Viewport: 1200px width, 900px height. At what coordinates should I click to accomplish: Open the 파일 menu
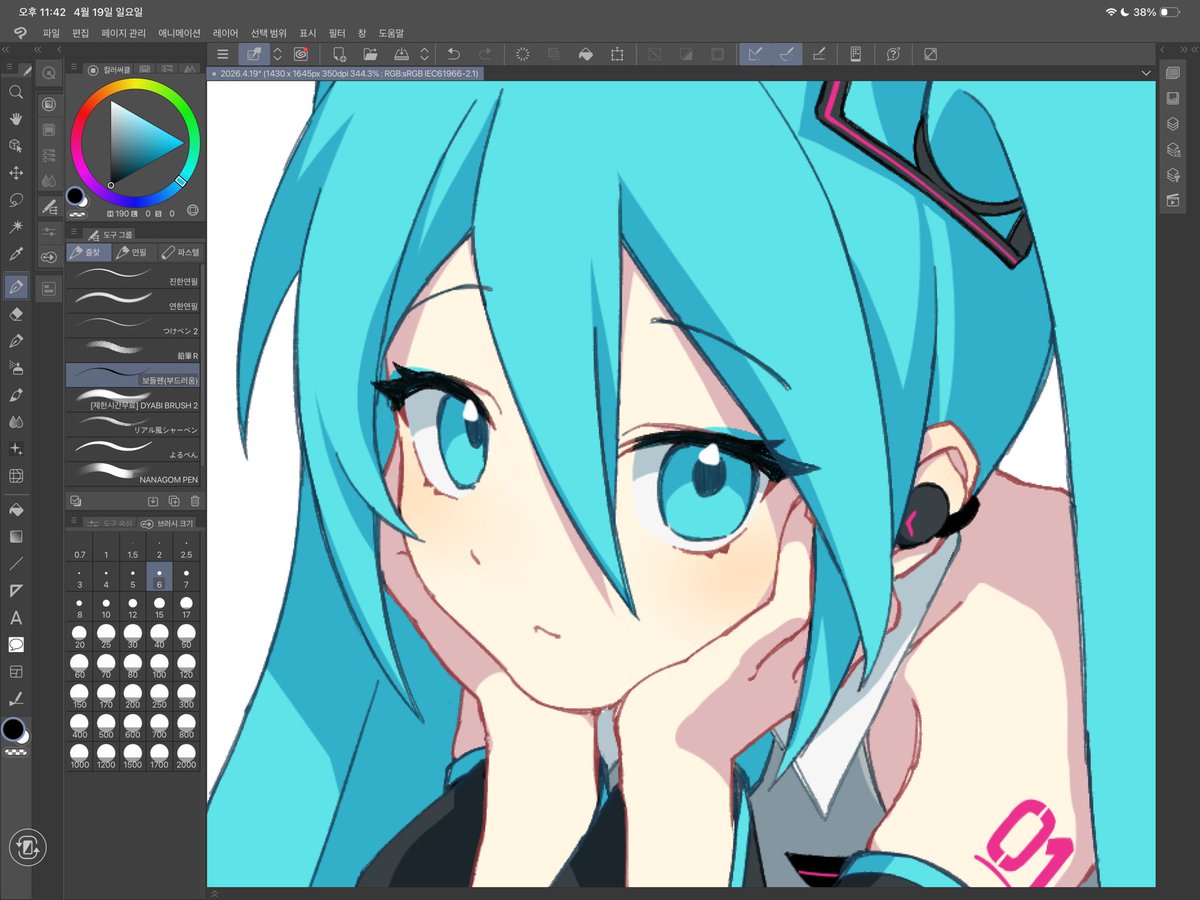click(x=51, y=32)
